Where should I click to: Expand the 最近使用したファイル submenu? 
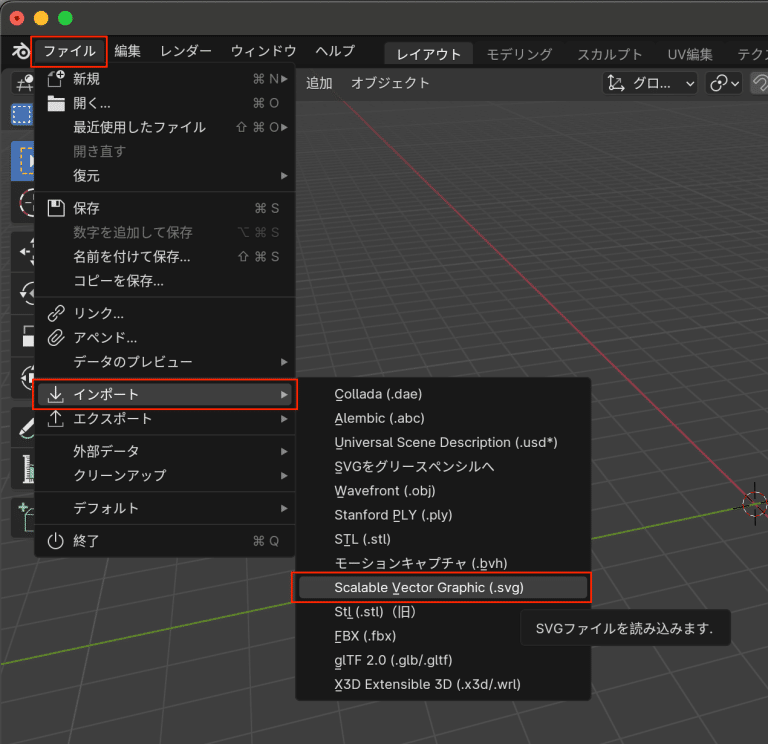pyautogui.click(x=165, y=127)
